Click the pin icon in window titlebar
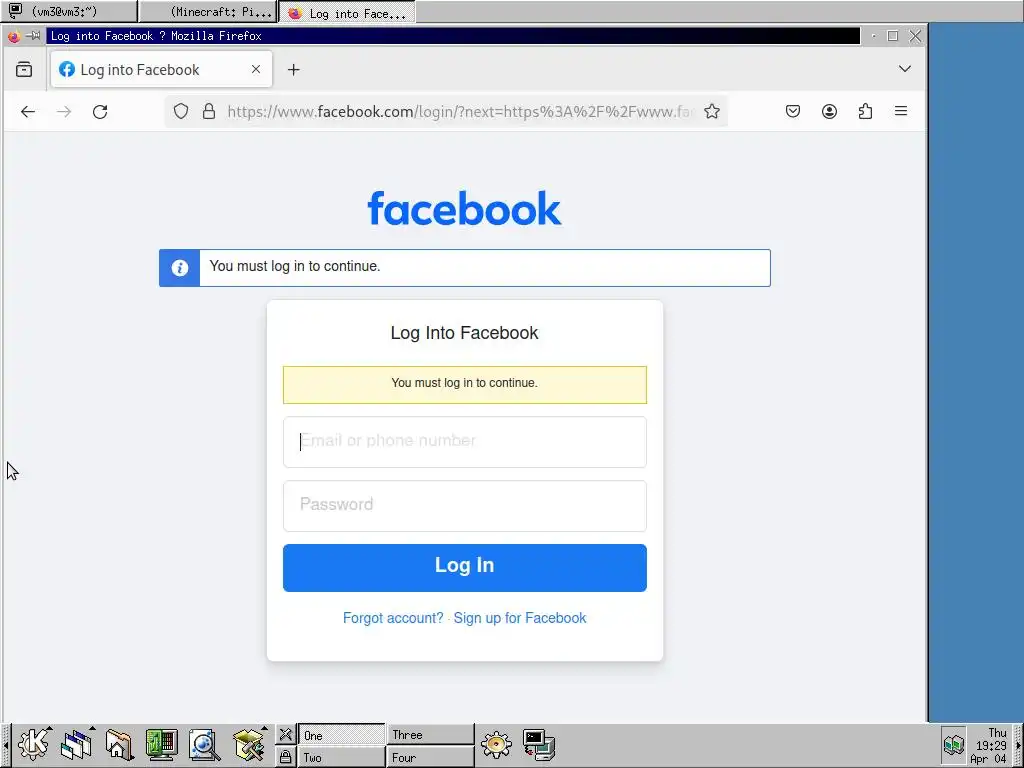The height and width of the screenshot is (768, 1024). pyautogui.click(x=33, y=36)
